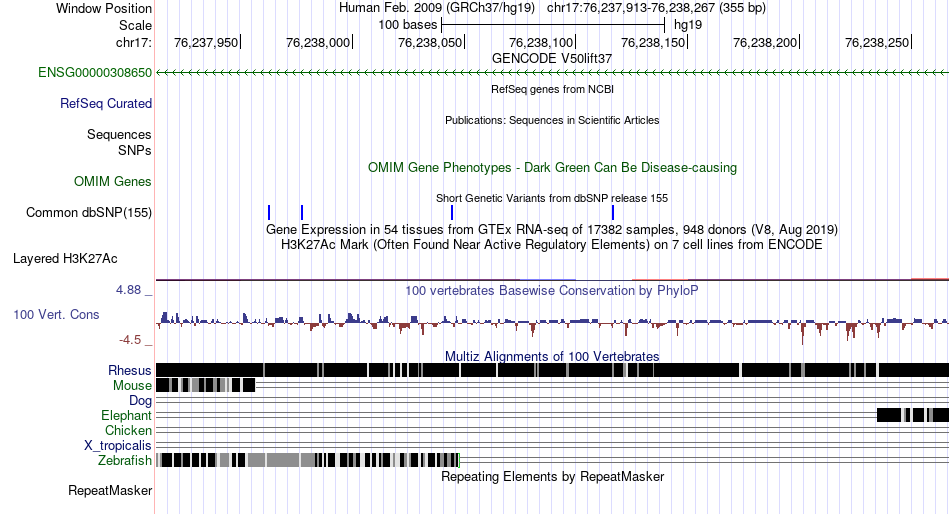
Task: Click the PhyloP minimum value -4.5
Action: (130, 340)
